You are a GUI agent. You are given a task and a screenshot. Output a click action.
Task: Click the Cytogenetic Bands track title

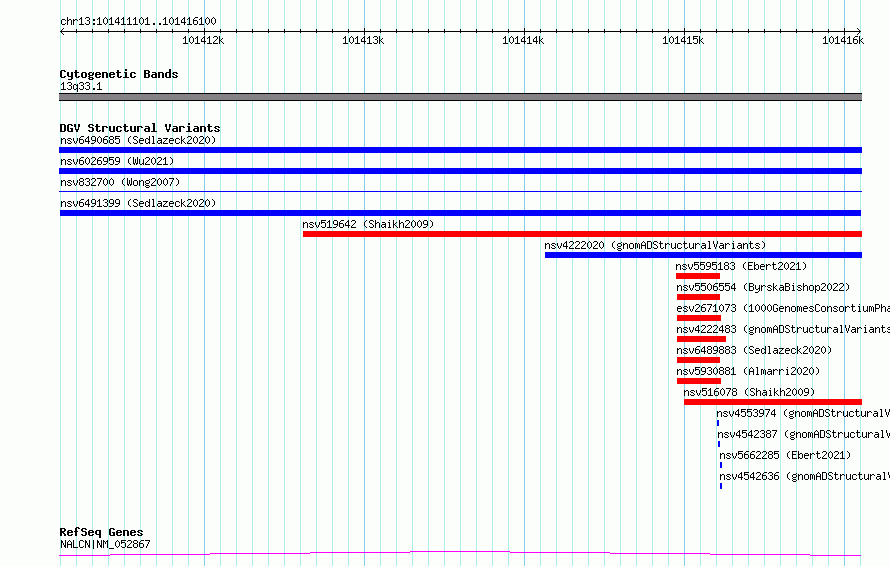(x=119, y=74)
